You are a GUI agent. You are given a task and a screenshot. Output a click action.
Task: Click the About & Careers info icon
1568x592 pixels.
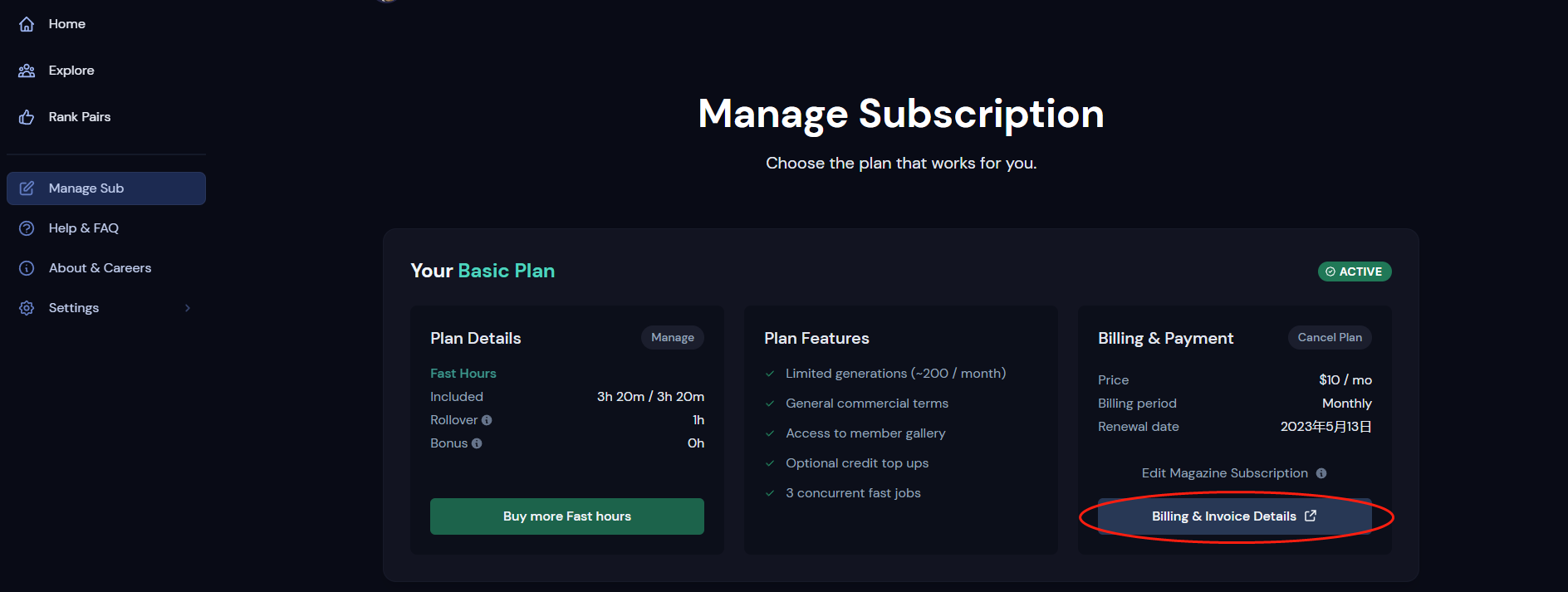click(x=27, y=268)
